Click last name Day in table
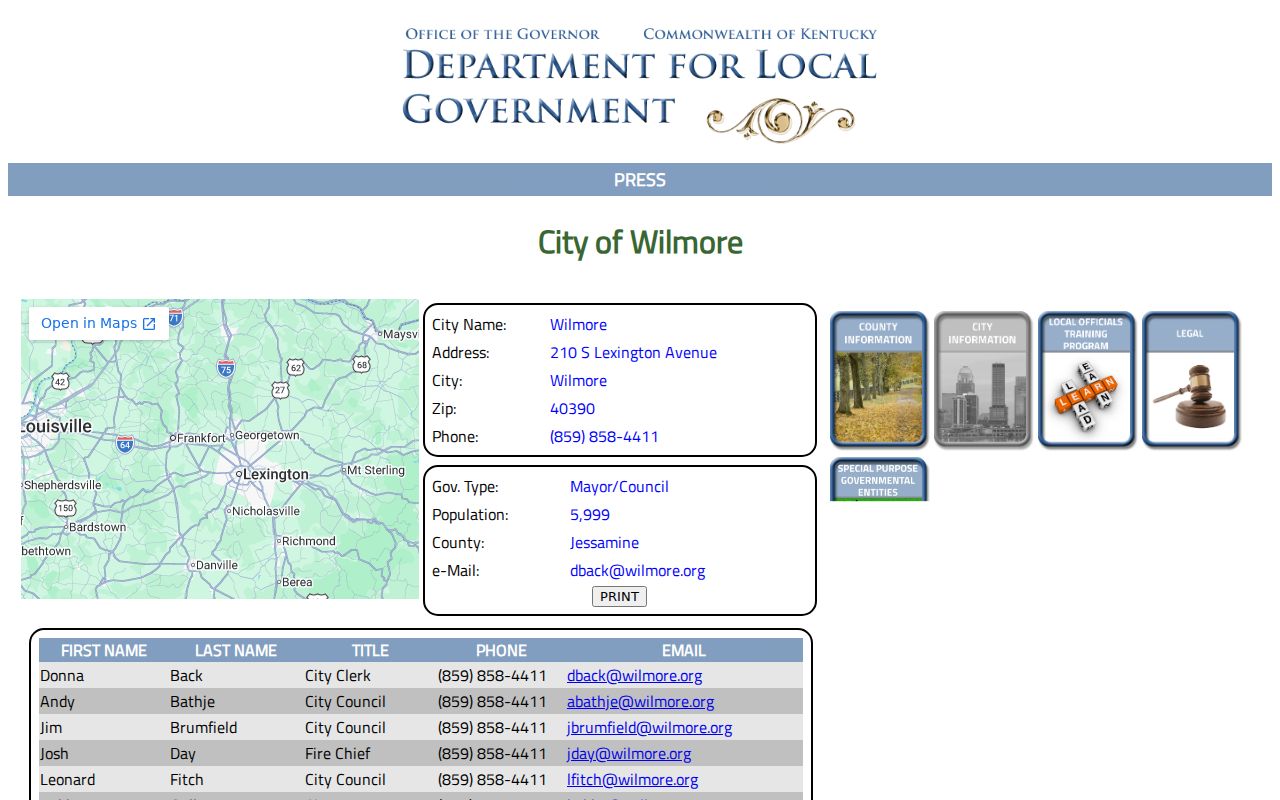 183,754
